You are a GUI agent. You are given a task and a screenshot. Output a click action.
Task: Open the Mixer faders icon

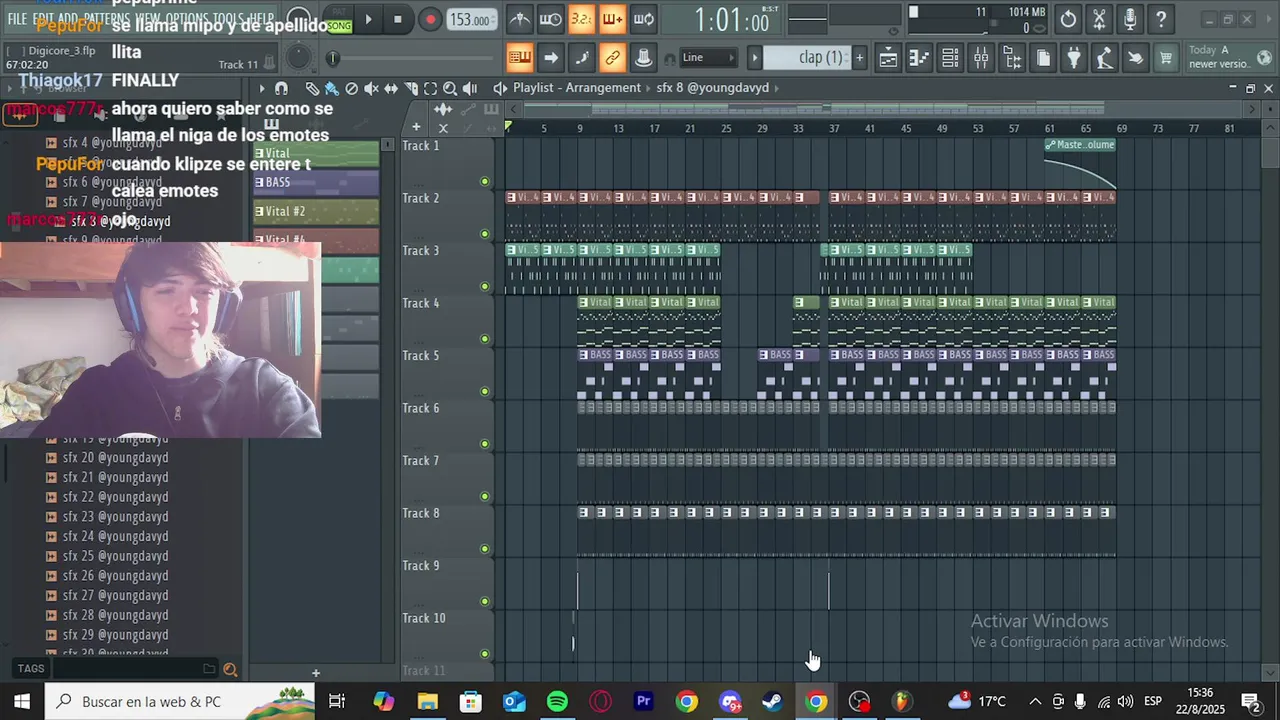(x=981, y=58)
